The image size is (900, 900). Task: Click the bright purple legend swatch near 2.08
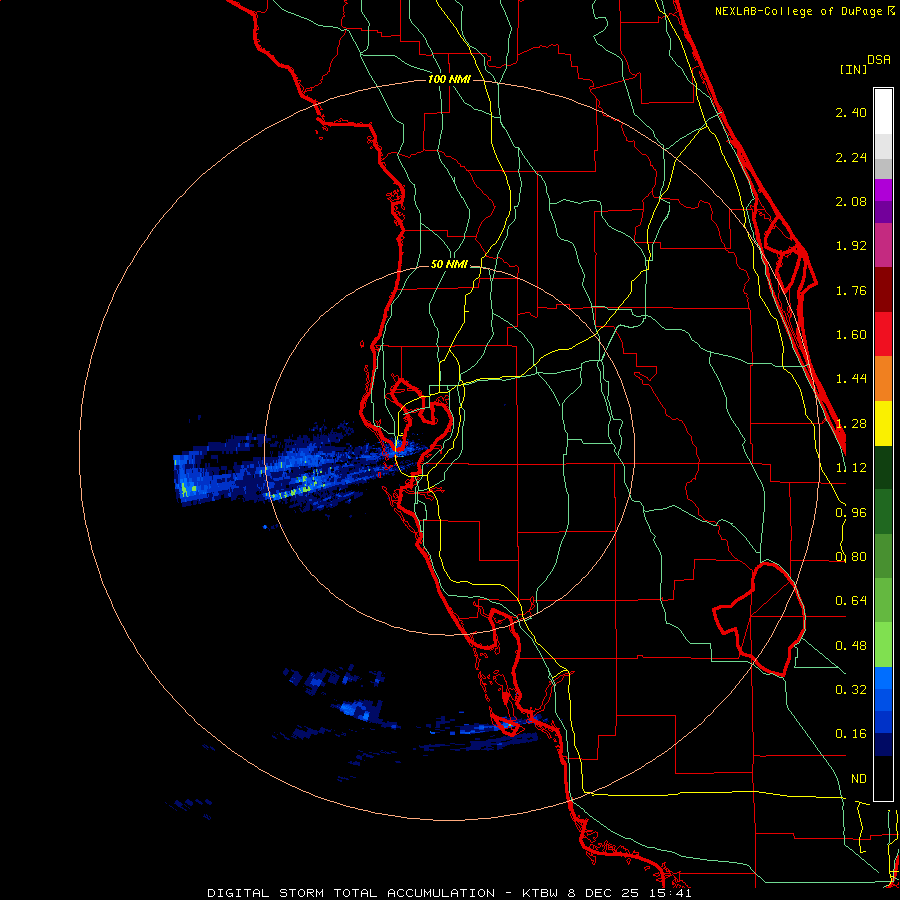coord(883,190)
